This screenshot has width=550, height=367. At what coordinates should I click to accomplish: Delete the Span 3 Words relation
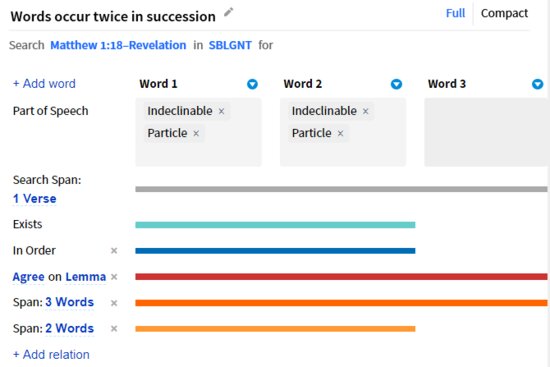(114, 303)
